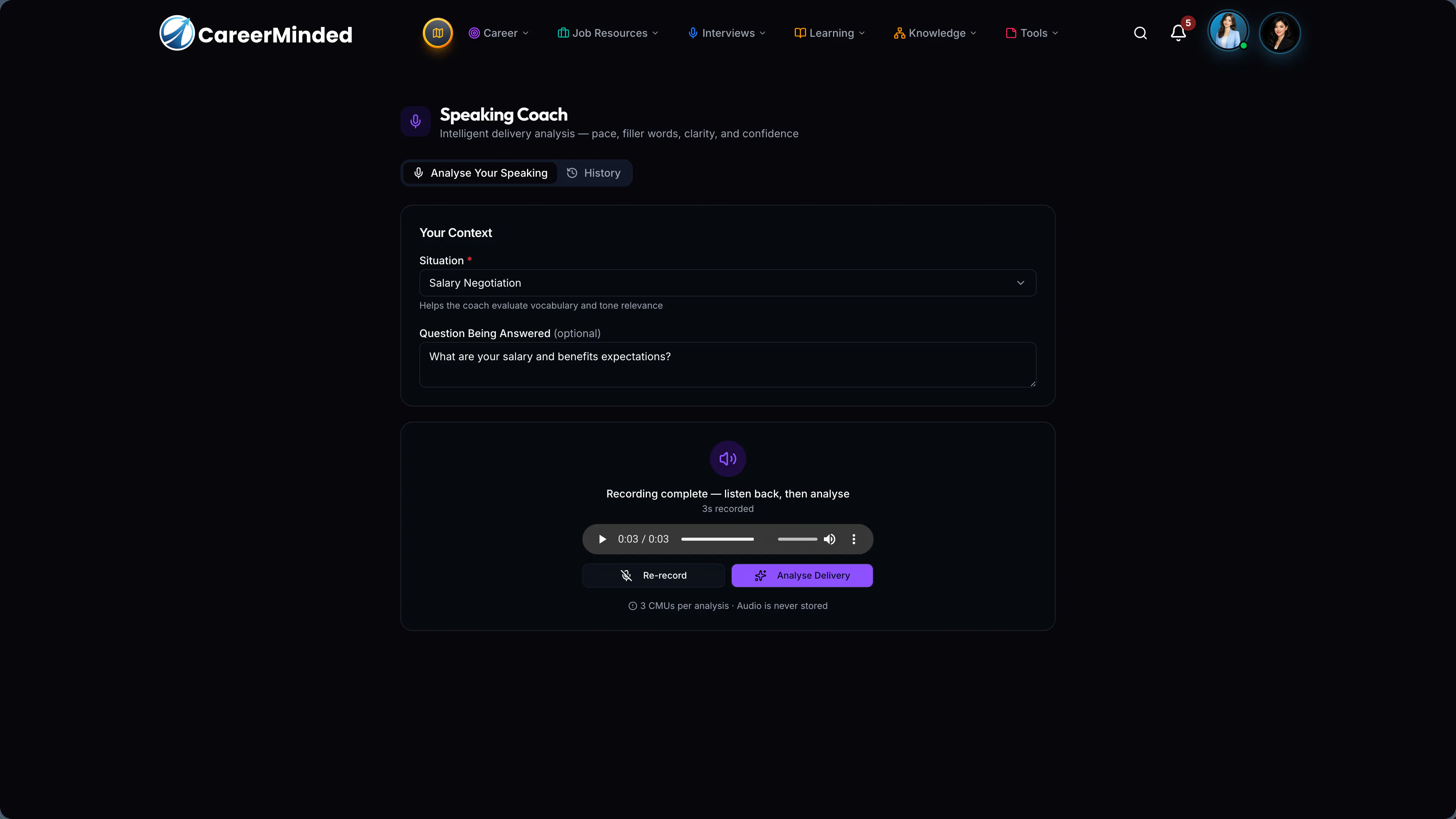Expand the Interviews navigation menu
The width and height of the screenshot is (1456, 819).
[727, 33]
